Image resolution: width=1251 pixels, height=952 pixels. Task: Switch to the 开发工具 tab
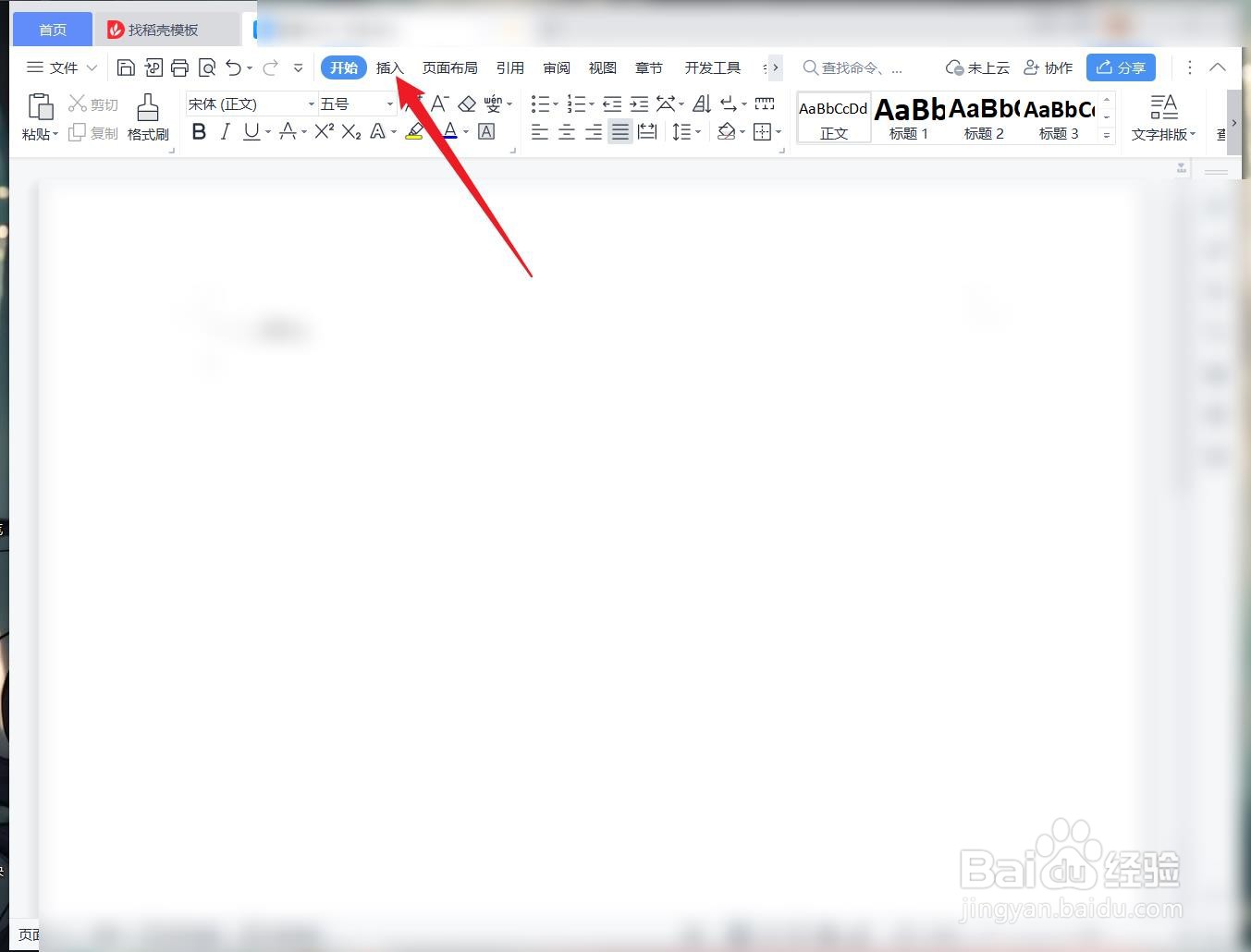tap(713, 67)
